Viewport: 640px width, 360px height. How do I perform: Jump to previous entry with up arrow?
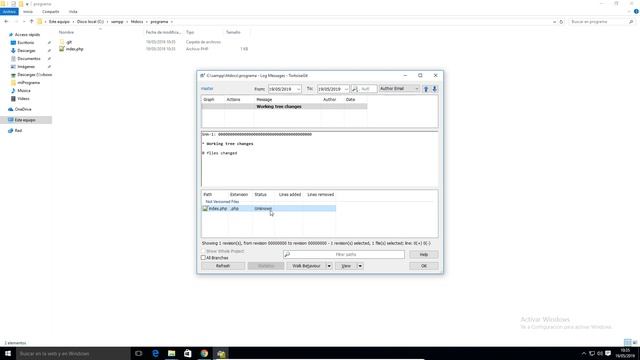pyautogui.click(x=426, y=89)
